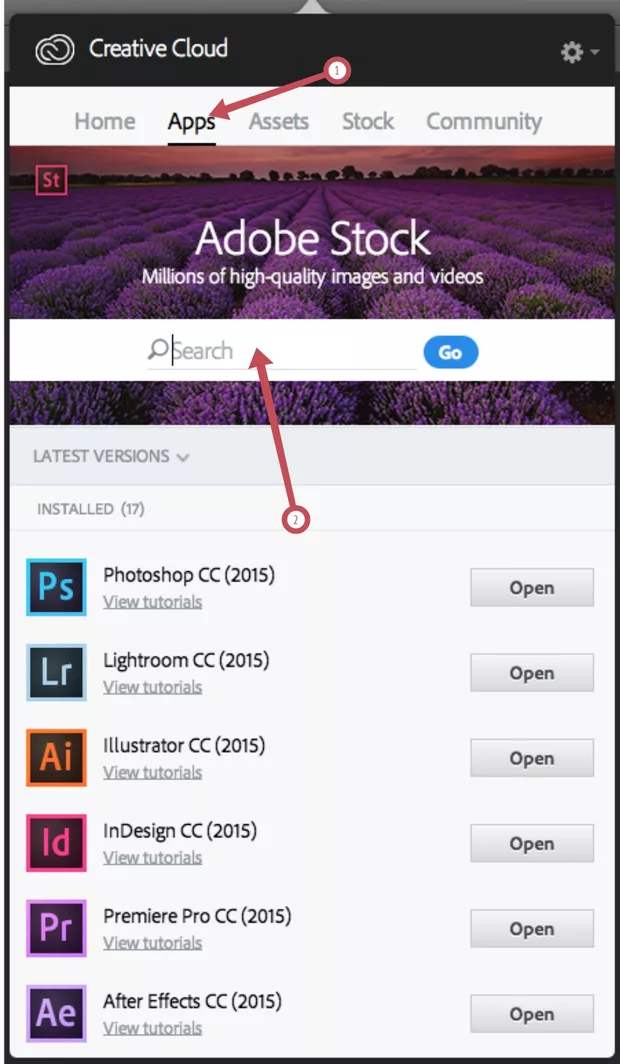Click the Adobe Stock St badge icon
The image size is (620, 1064).
[51, 181]
